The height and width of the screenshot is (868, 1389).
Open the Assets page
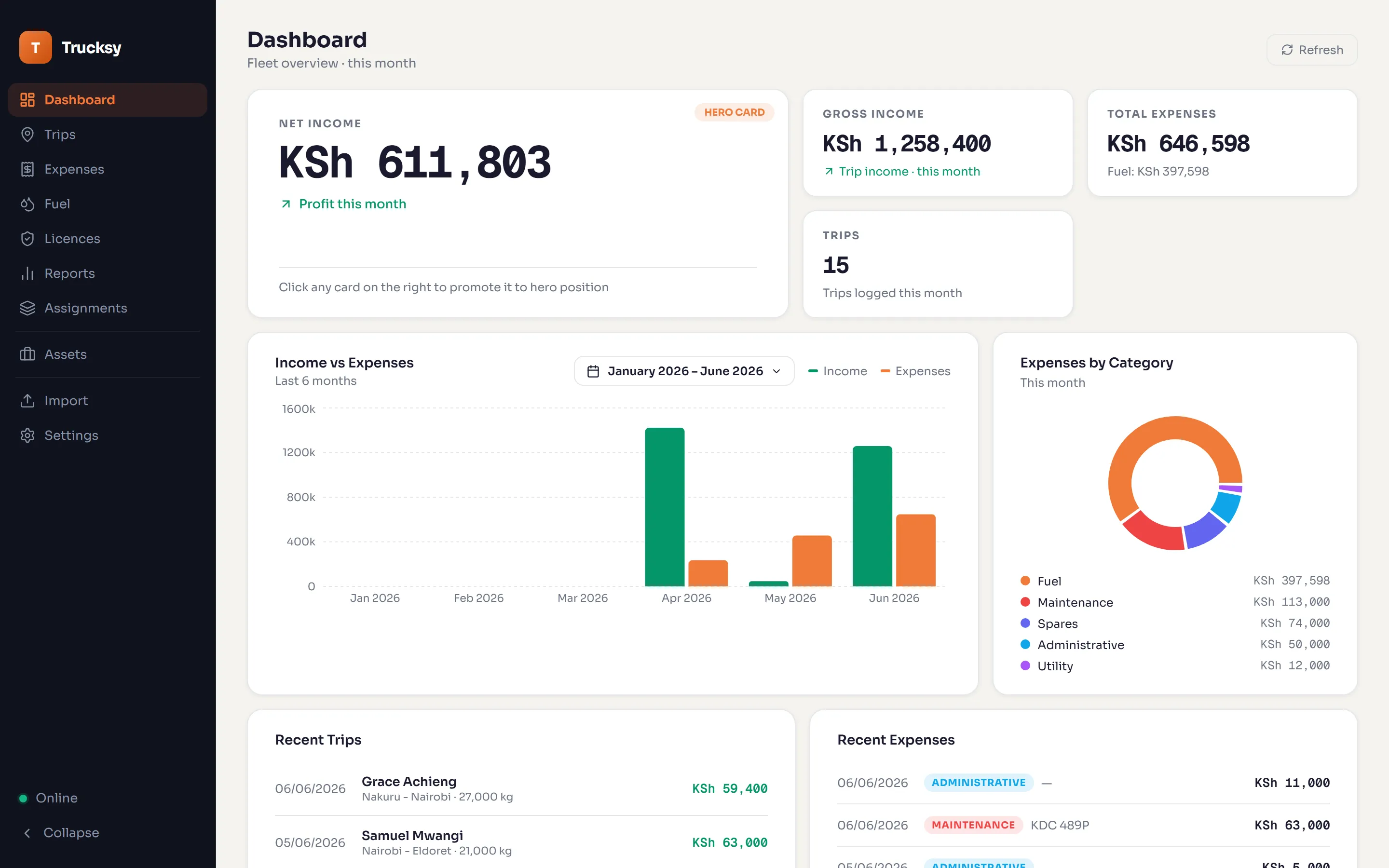click(x=108, y=354)
